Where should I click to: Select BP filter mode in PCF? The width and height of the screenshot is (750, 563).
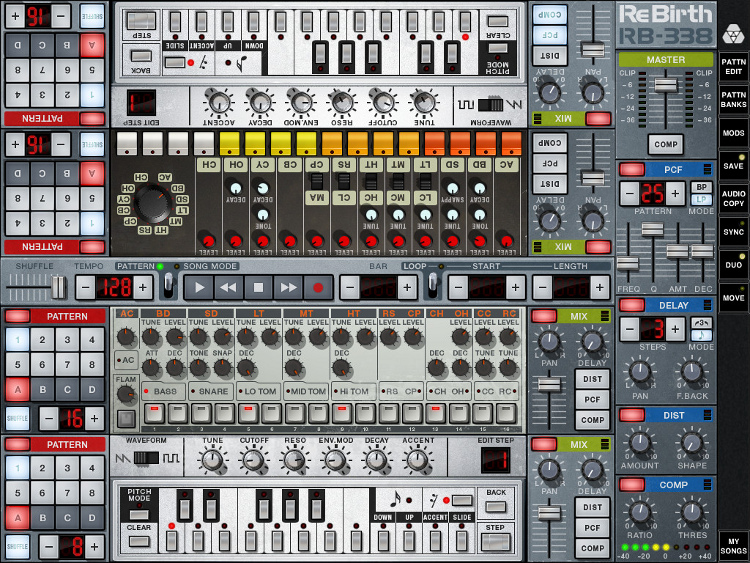click(x=701, y=188)
